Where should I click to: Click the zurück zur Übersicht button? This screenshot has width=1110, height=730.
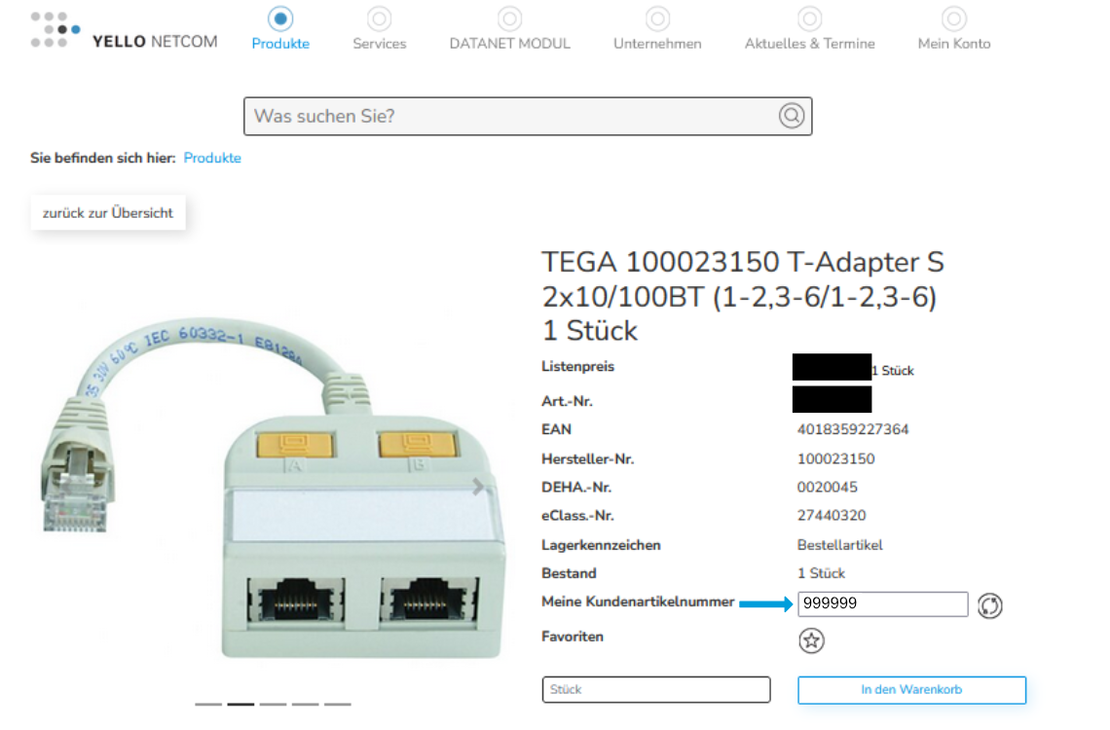(x=108, y=212)
